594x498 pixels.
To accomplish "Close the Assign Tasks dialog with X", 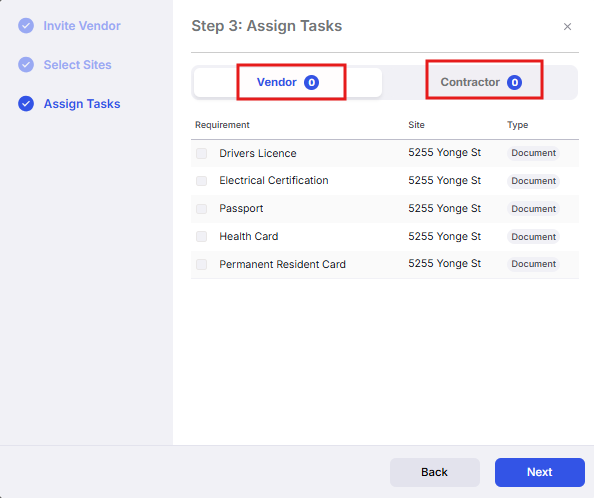I will click(567, 27).
